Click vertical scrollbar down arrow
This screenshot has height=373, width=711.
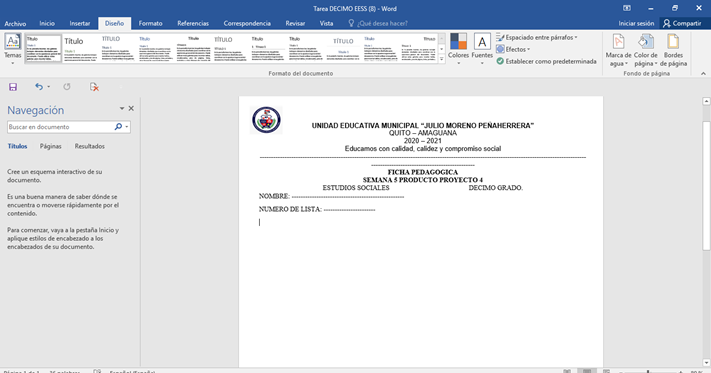(x=706, y=363)
